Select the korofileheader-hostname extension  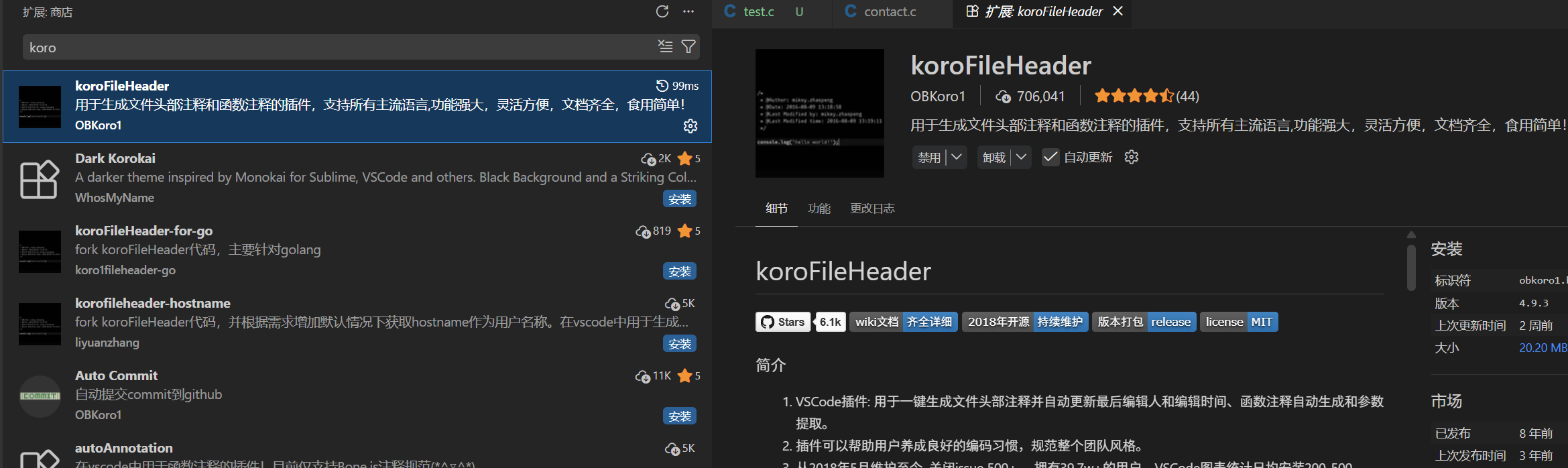357,323
